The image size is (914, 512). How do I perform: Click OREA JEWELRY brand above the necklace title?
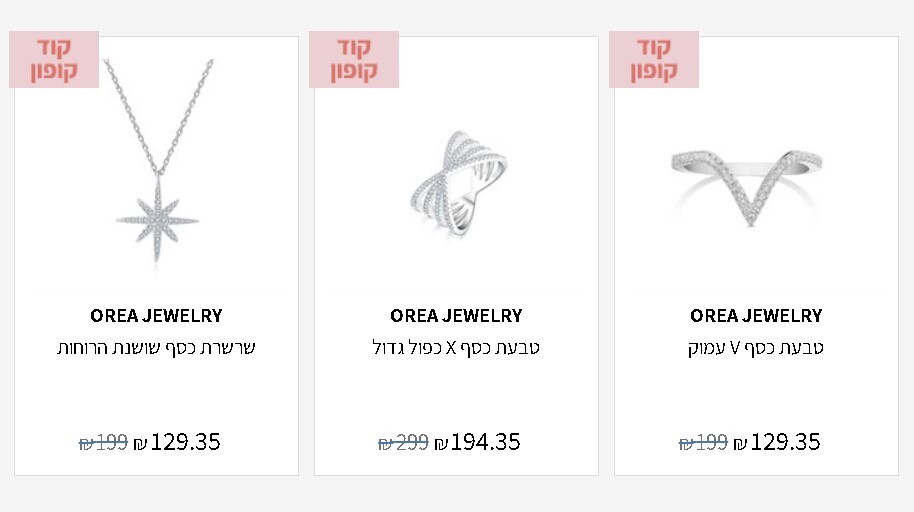(156, 316)
